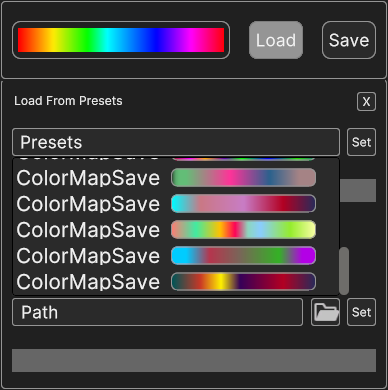Click the wide gray bar at the panel bottom
The image size is (388, 390).
pos(194,360)
